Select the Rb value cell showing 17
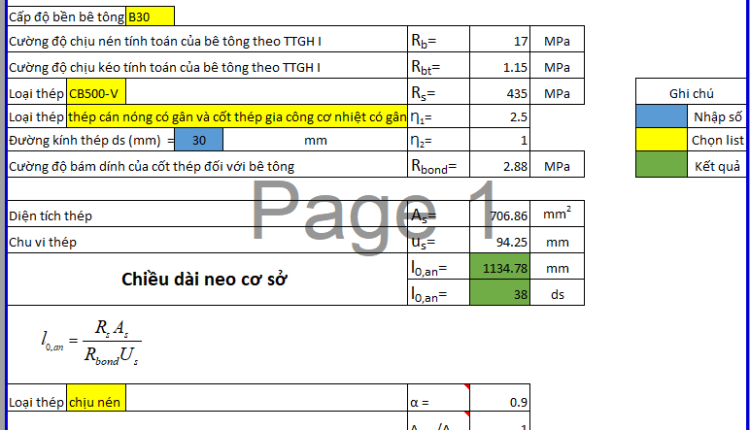This screenshot has height=430, width=750. 501,42
